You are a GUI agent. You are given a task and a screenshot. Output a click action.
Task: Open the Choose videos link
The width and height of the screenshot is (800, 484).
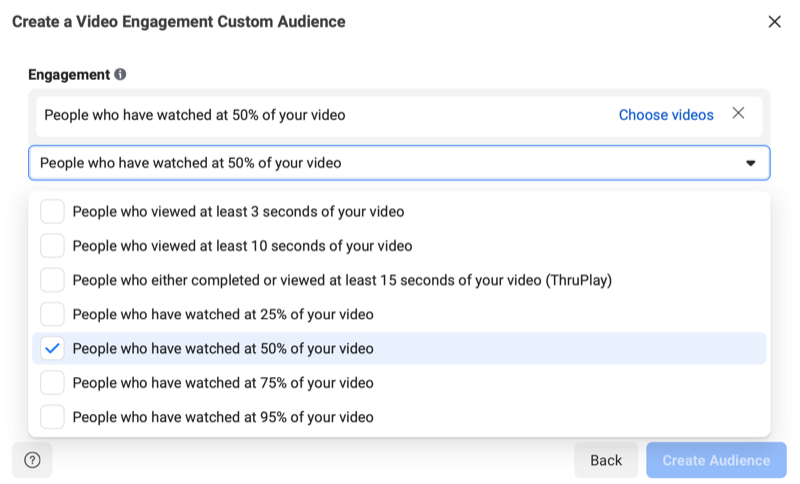666,115
